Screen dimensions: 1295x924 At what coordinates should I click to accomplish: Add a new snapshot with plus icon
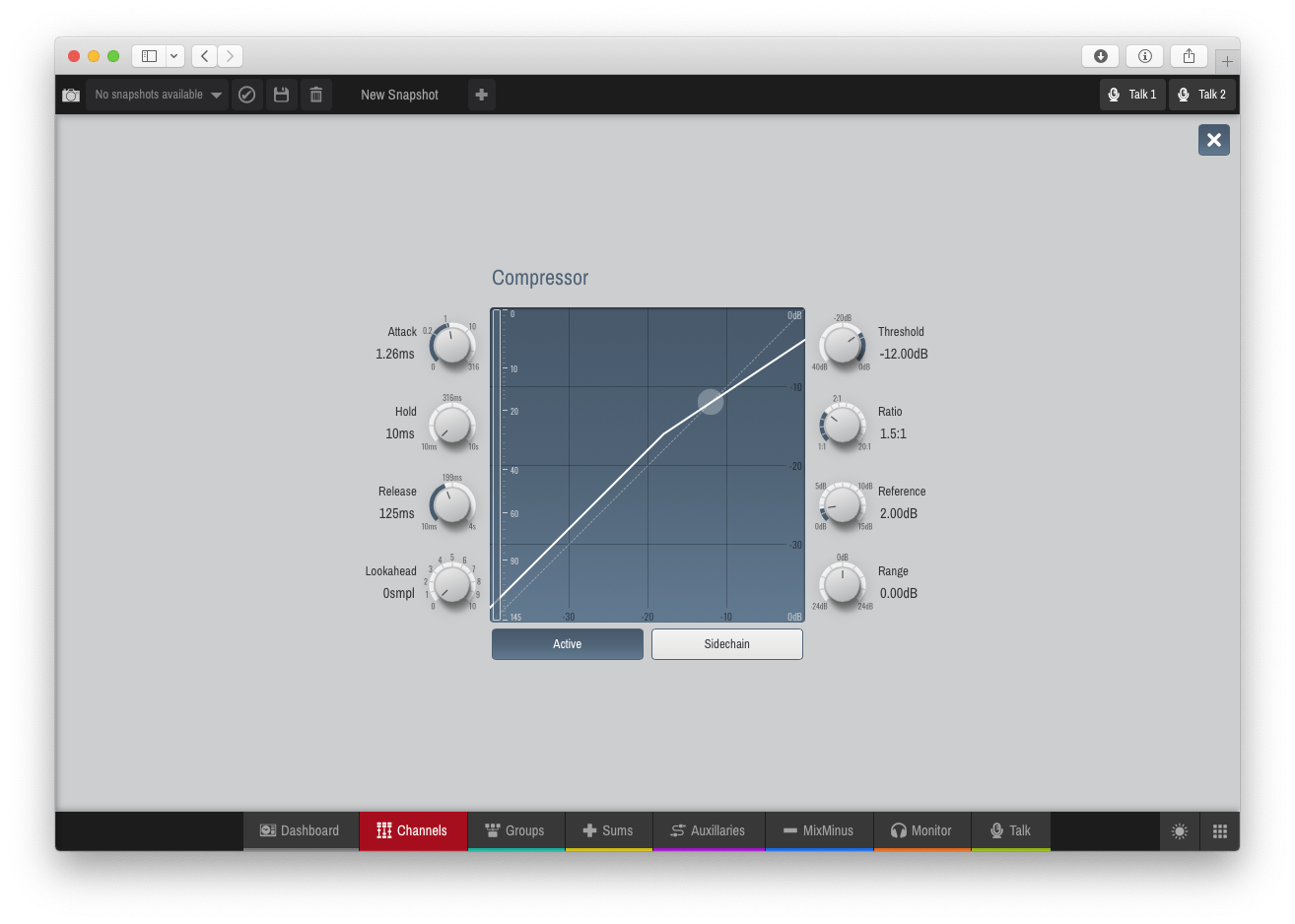tap(482, 95)
